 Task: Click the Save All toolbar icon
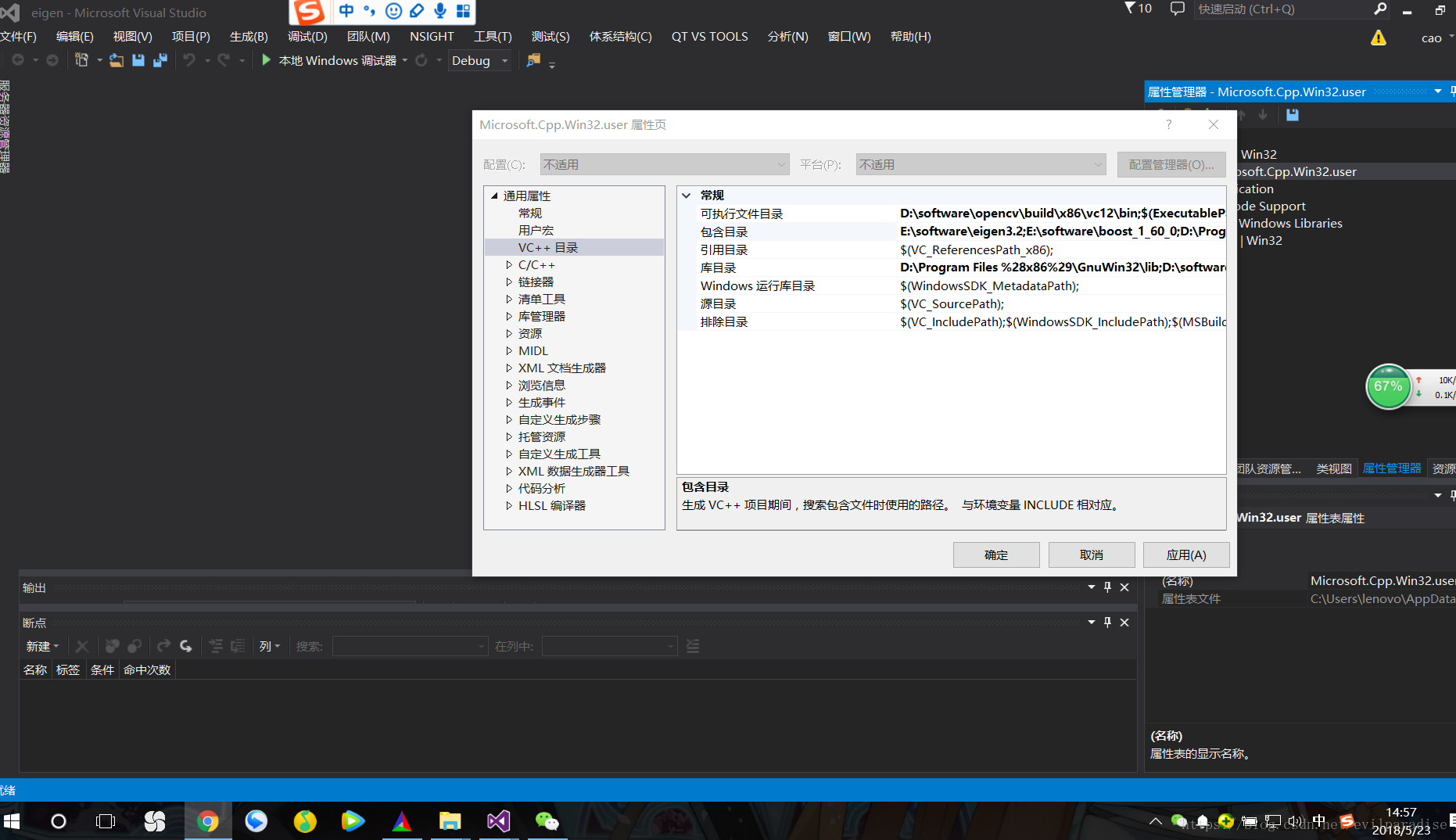(160, 60)
